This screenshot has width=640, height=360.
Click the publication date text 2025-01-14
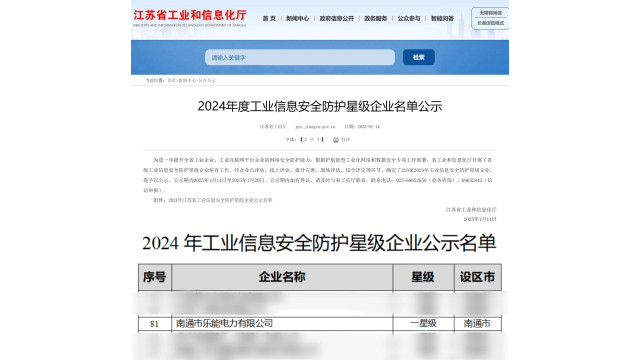tap(369, 127)
